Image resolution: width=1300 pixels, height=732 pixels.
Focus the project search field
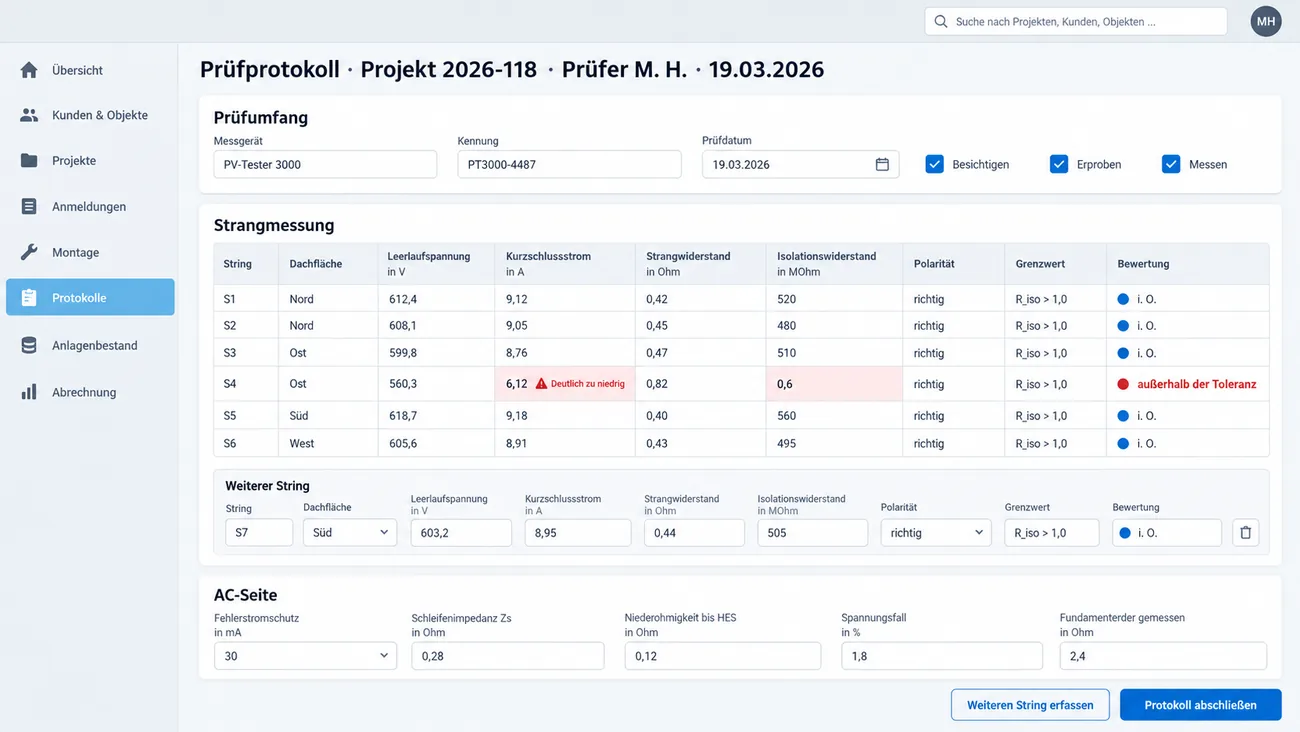pyautogui.click(x=1076, y=21)
